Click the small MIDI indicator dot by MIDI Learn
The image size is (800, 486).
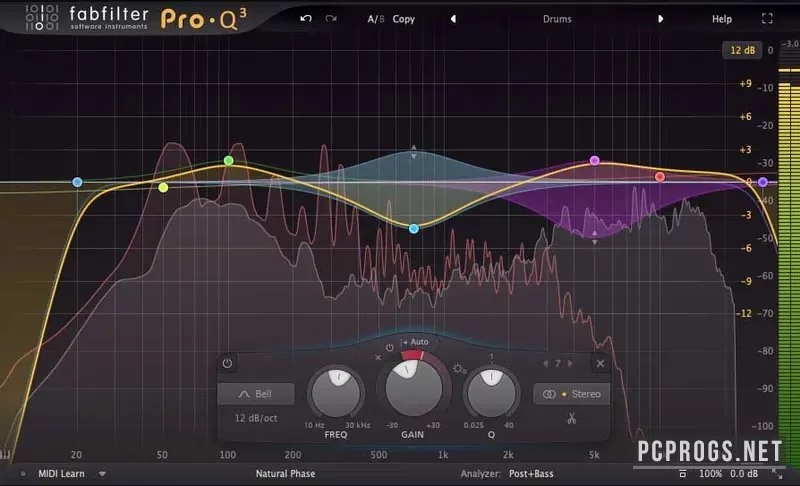(23, 474)
